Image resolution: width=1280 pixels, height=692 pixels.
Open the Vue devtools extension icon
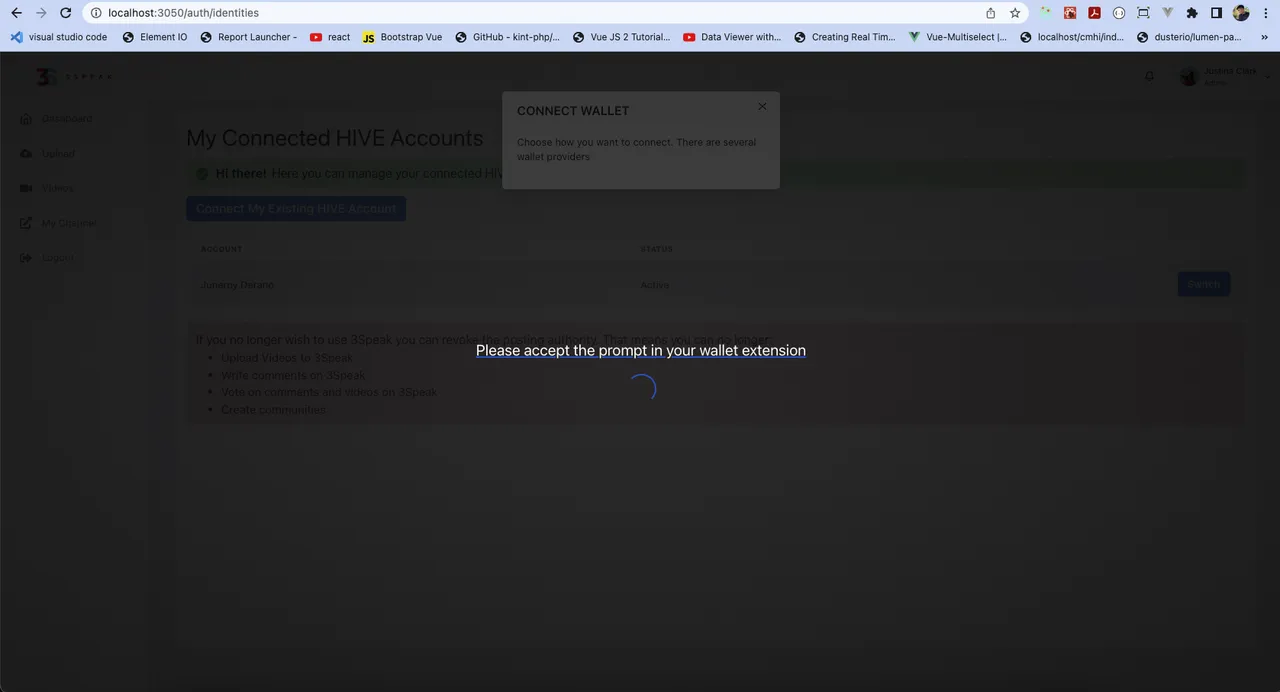pyautogui.click(x=1167, y=13)
